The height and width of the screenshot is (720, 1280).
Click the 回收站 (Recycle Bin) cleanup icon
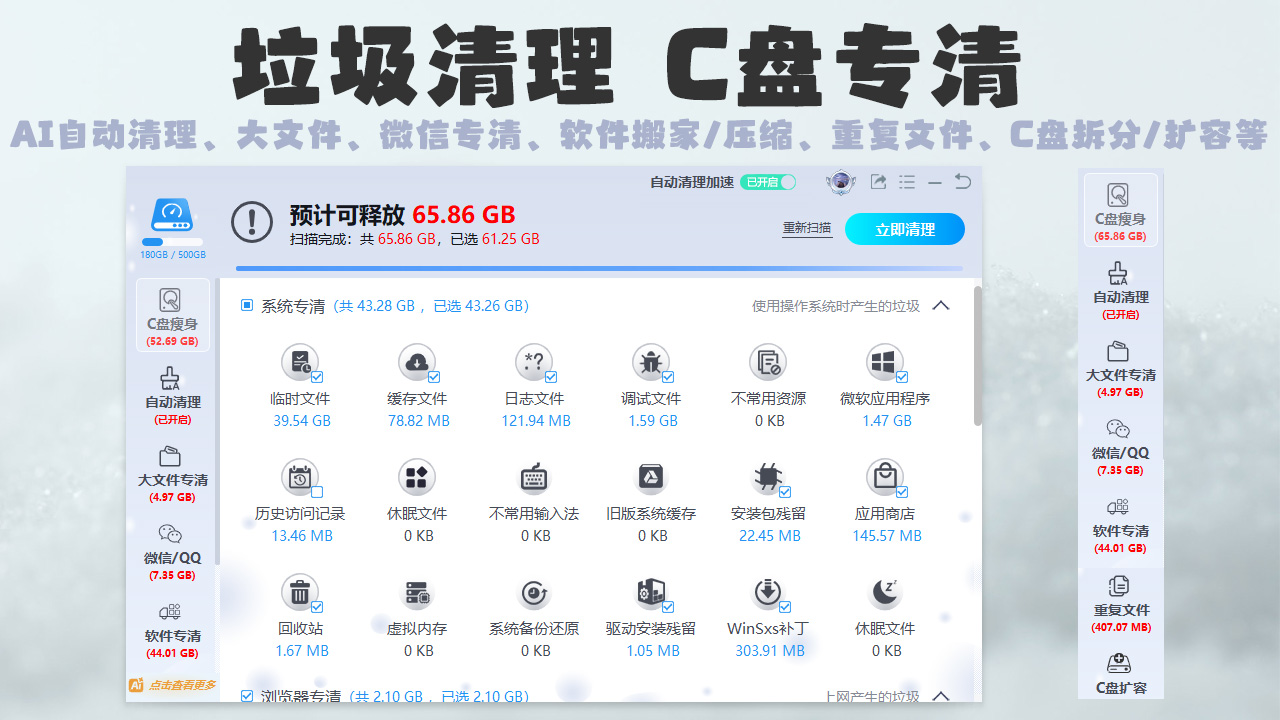pyautogui.click(x=301, y=592)
